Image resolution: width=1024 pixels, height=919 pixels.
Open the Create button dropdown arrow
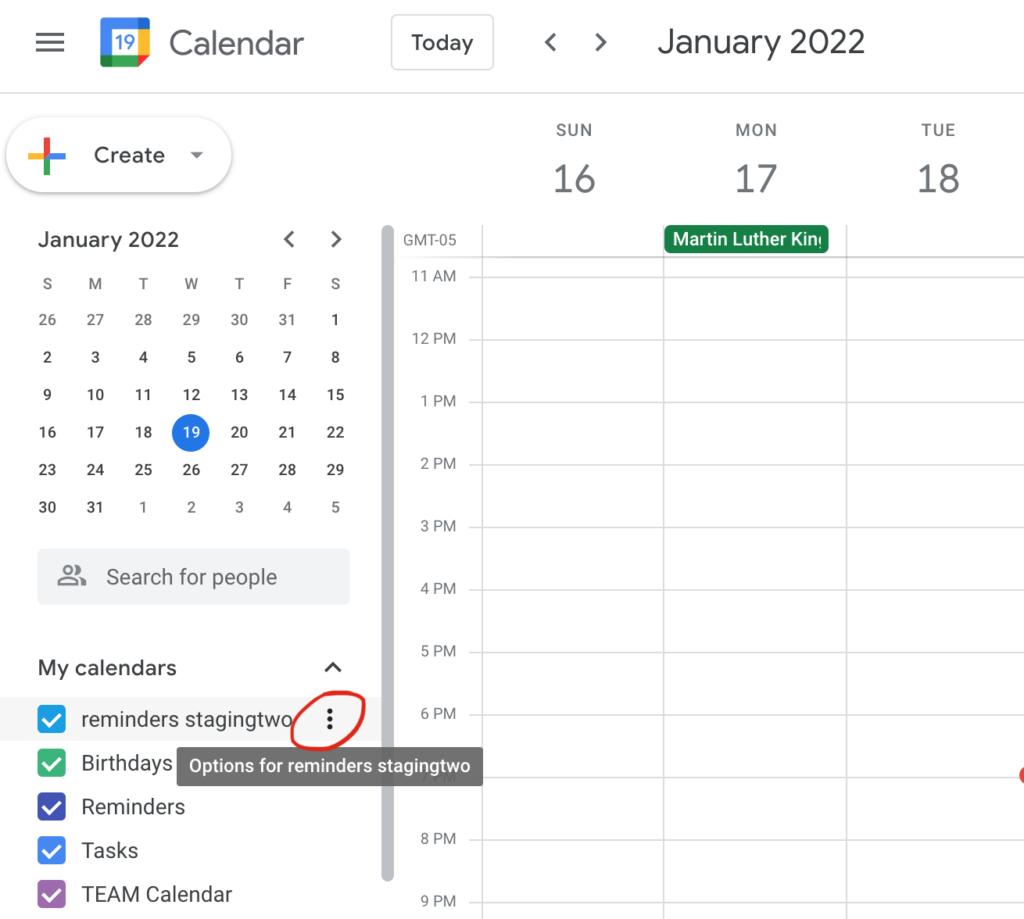tap(197, 155)
